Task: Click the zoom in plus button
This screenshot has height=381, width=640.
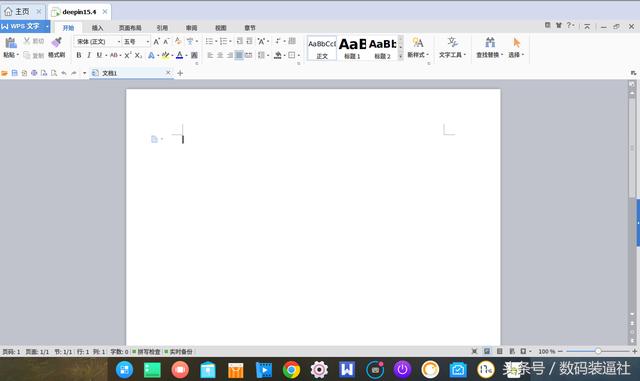Action: pyautogui.click(x=635, y=351)
